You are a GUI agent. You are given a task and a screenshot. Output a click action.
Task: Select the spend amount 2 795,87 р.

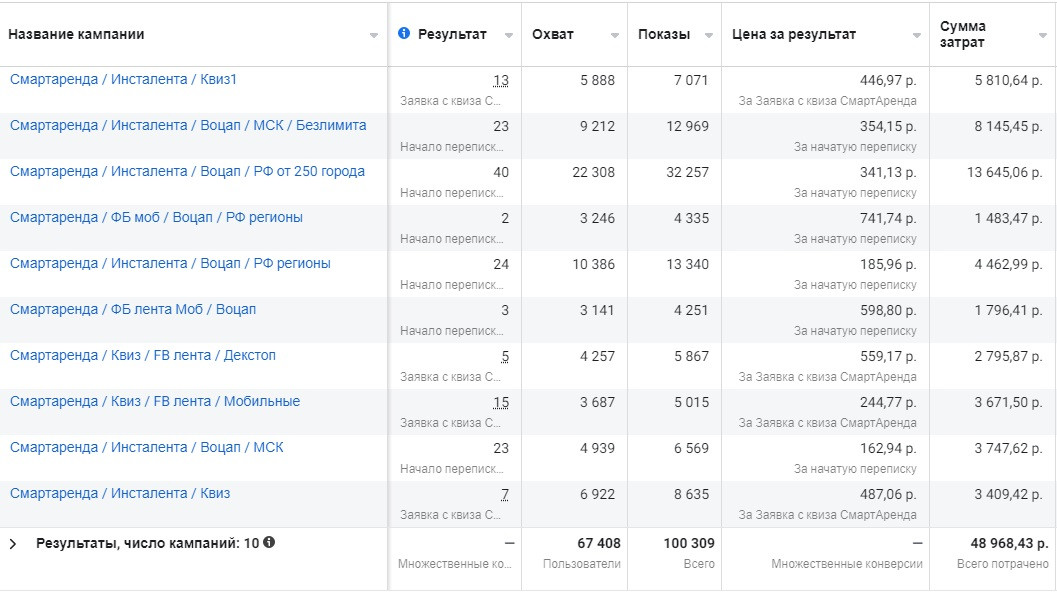pos(1008,356)
